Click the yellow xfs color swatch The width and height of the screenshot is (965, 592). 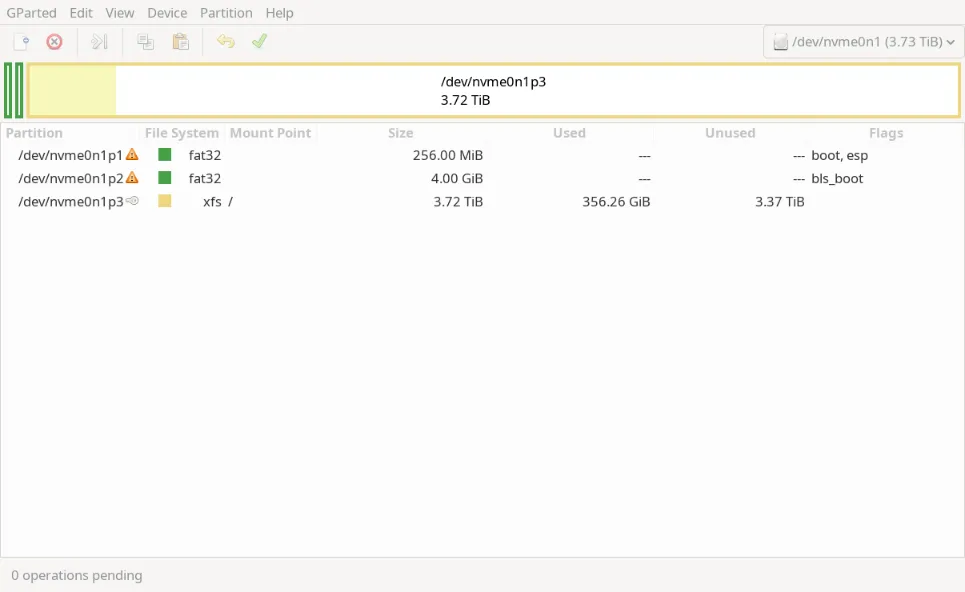(x=165, y=201)
